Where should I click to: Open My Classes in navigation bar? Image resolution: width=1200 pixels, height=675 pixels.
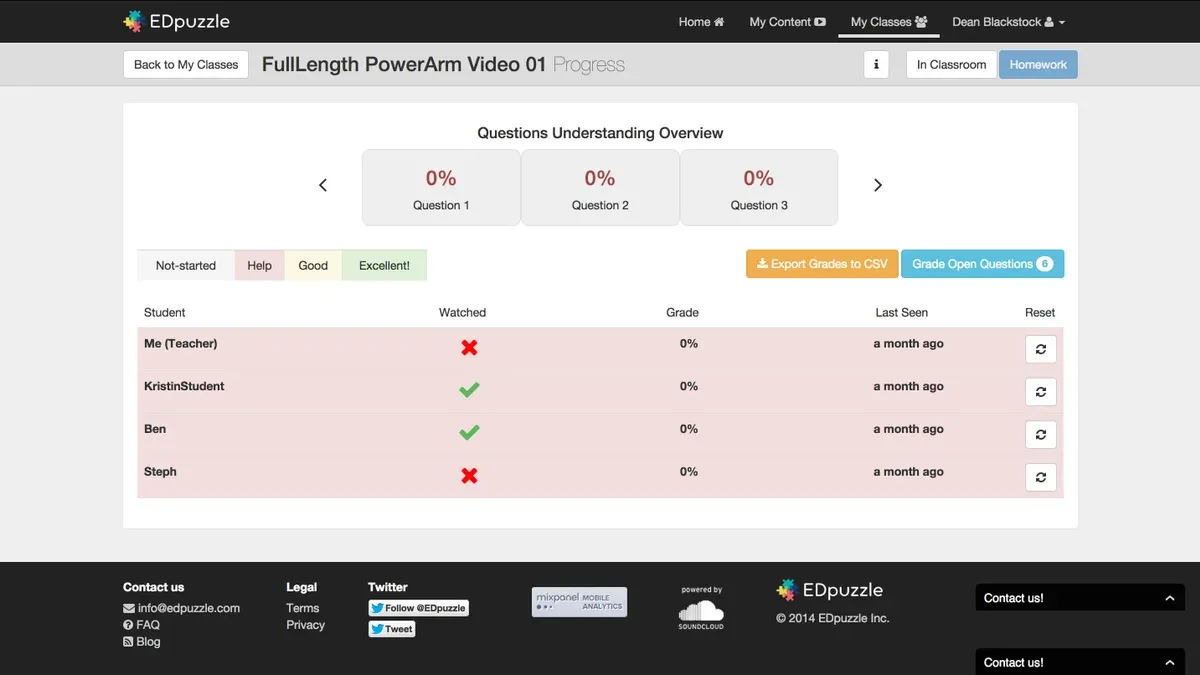[x=889, y=22]
